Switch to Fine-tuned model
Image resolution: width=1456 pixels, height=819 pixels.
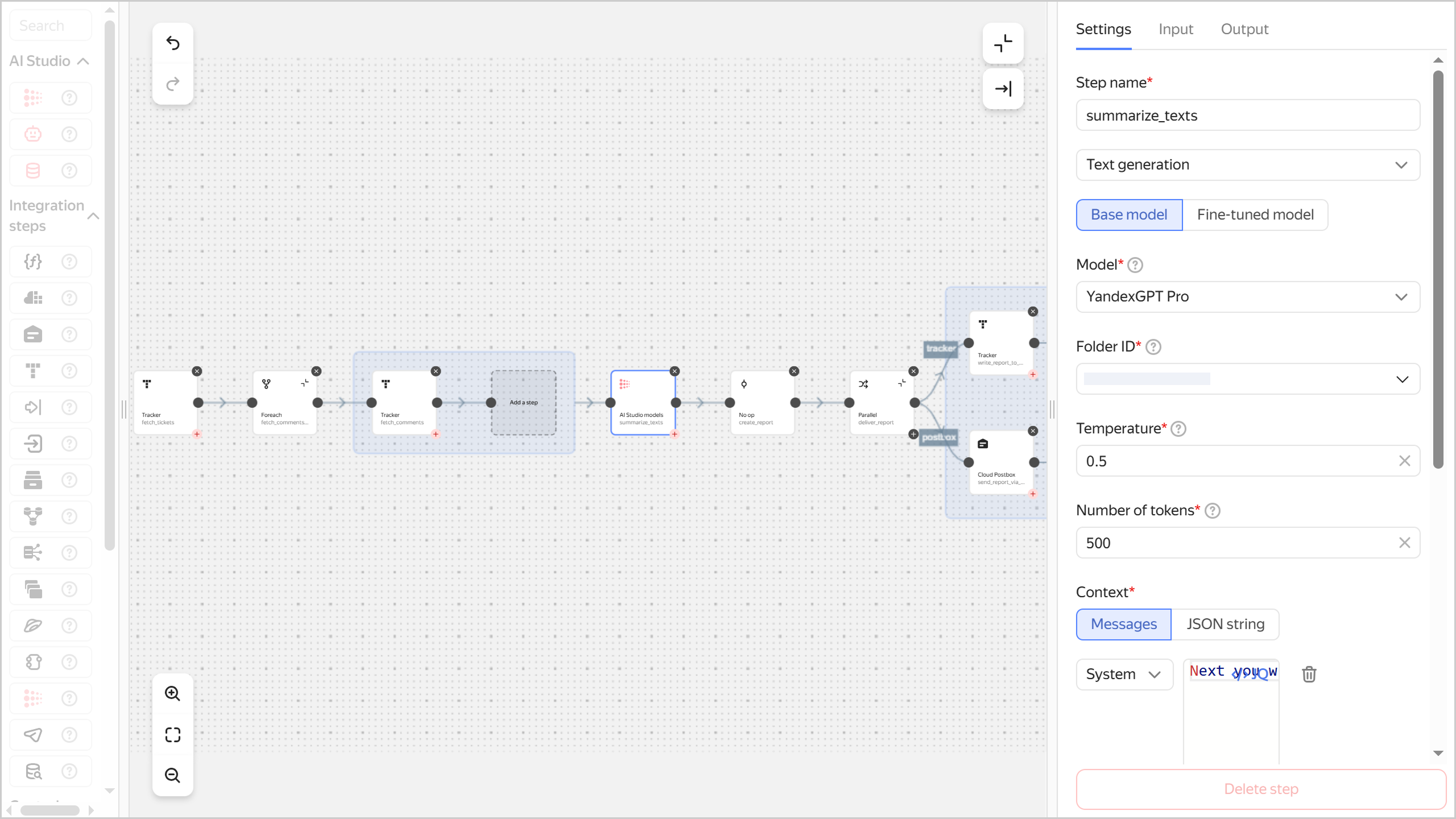[x=1255, y=214]
